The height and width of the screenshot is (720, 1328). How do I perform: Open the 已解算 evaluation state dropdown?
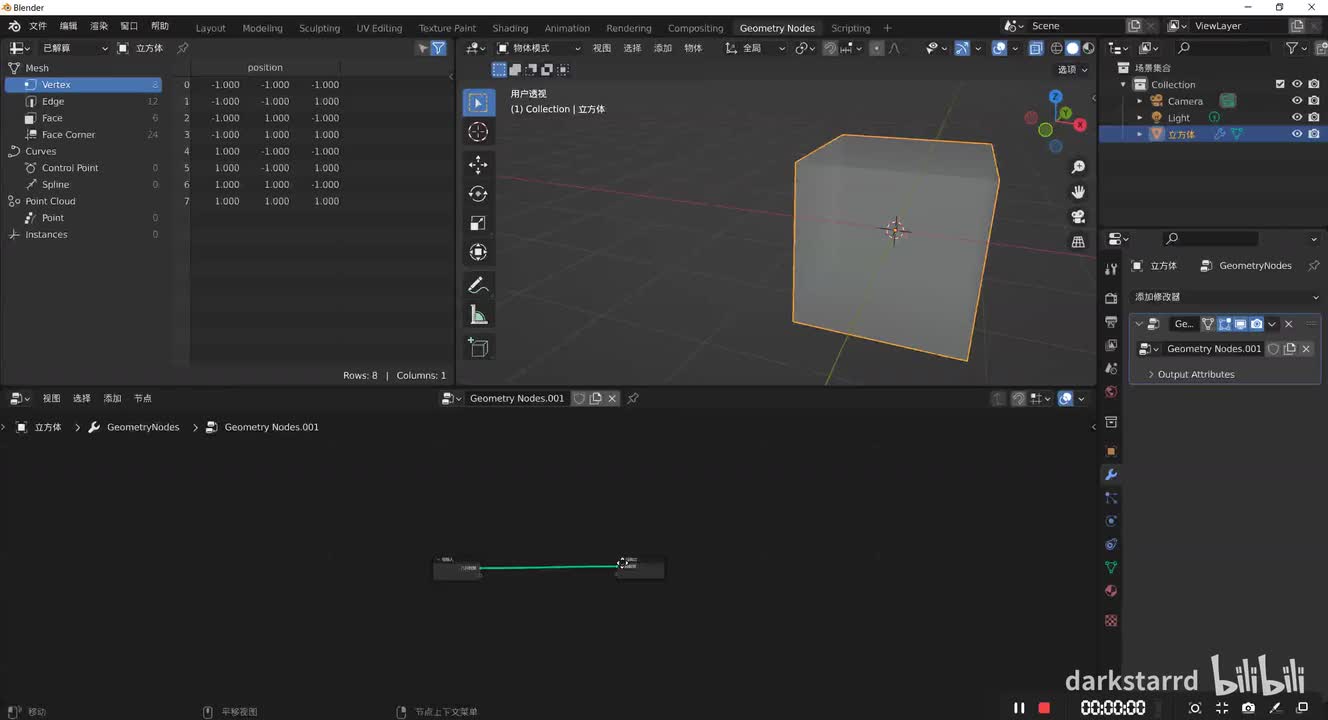coord(75,48)
